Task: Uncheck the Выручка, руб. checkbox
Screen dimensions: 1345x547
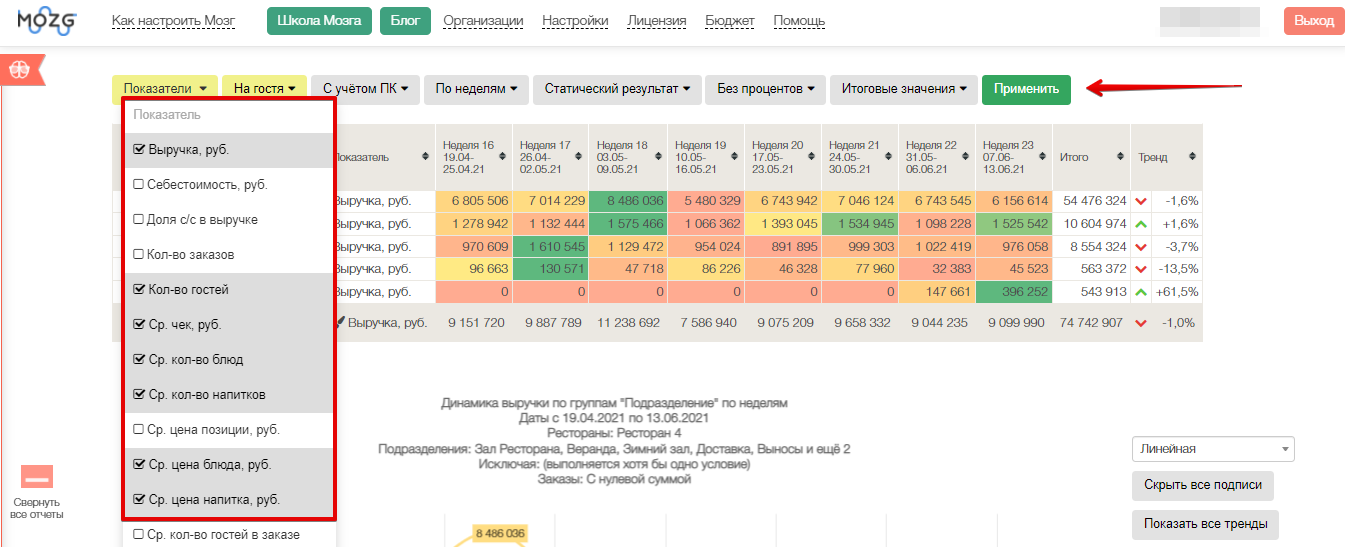Action: tap(139, 150)
